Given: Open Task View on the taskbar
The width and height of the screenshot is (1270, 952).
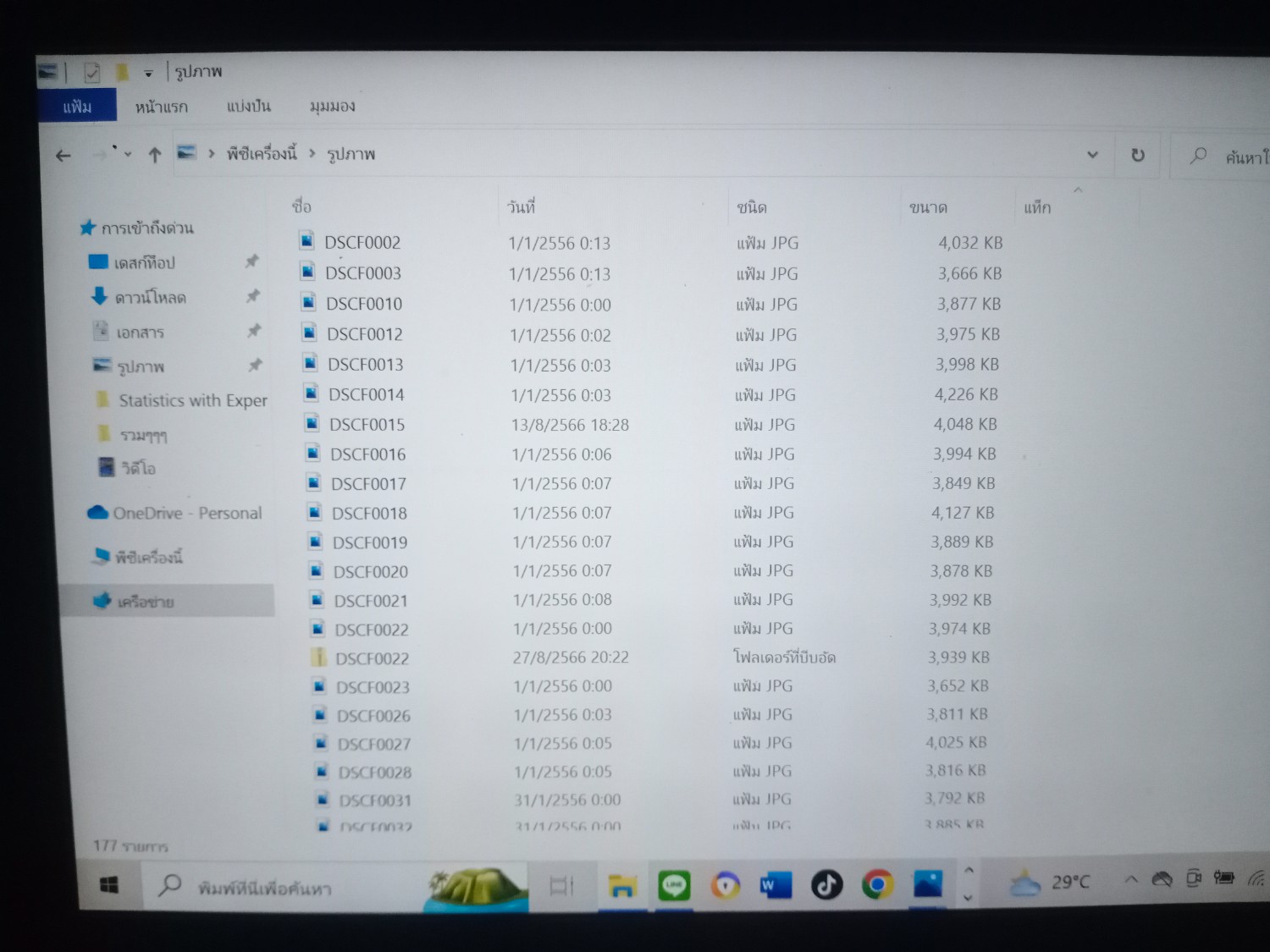Looking at the screenshot, I should click(561, 886).
